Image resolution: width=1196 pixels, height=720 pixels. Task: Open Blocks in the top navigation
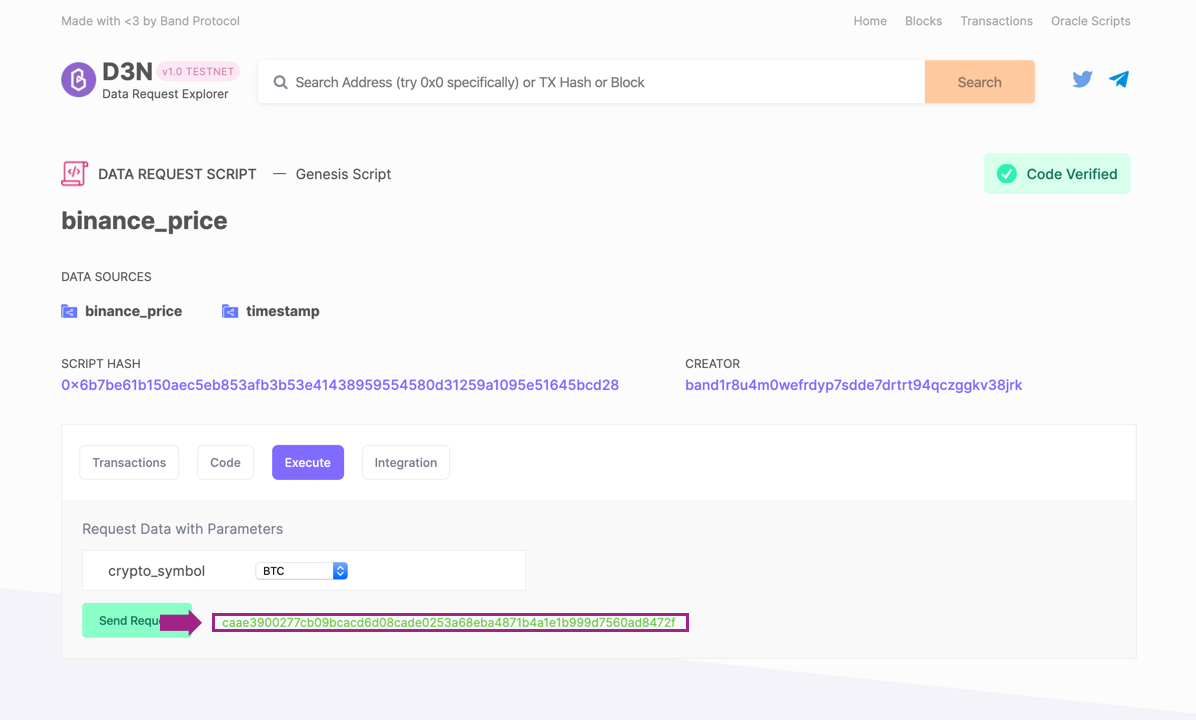click(923, 21)
